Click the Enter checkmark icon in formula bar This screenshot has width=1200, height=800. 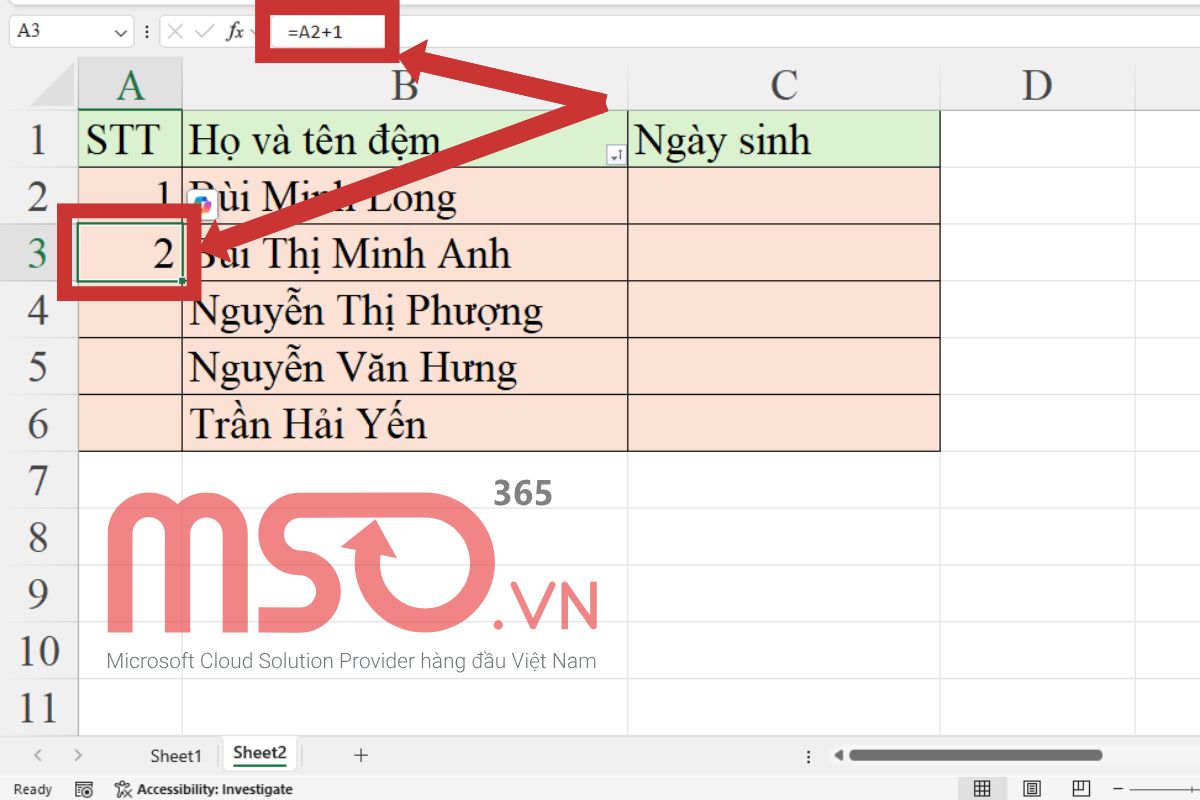205,32
